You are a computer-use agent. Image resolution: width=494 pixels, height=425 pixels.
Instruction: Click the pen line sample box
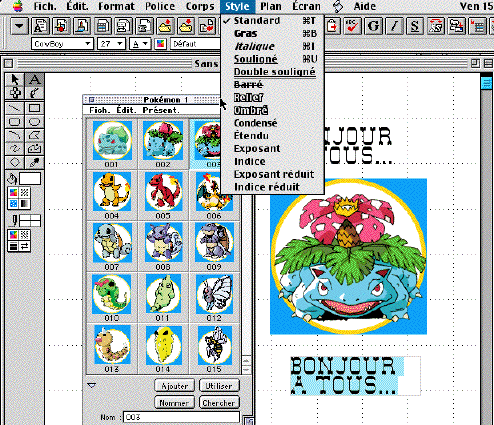(30, 221)
